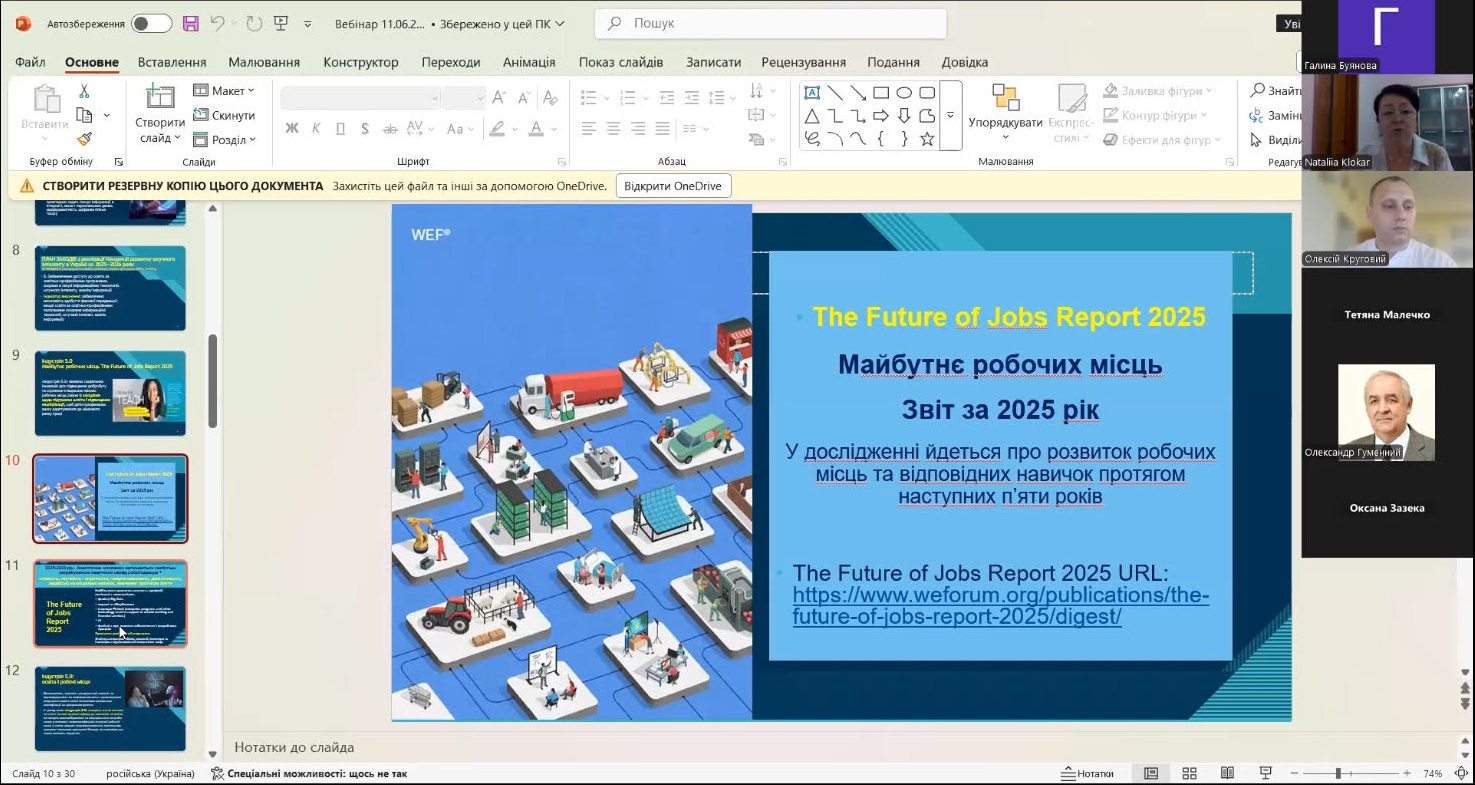Redo the last action
The image size is (1475, 785).
[254, 23]
